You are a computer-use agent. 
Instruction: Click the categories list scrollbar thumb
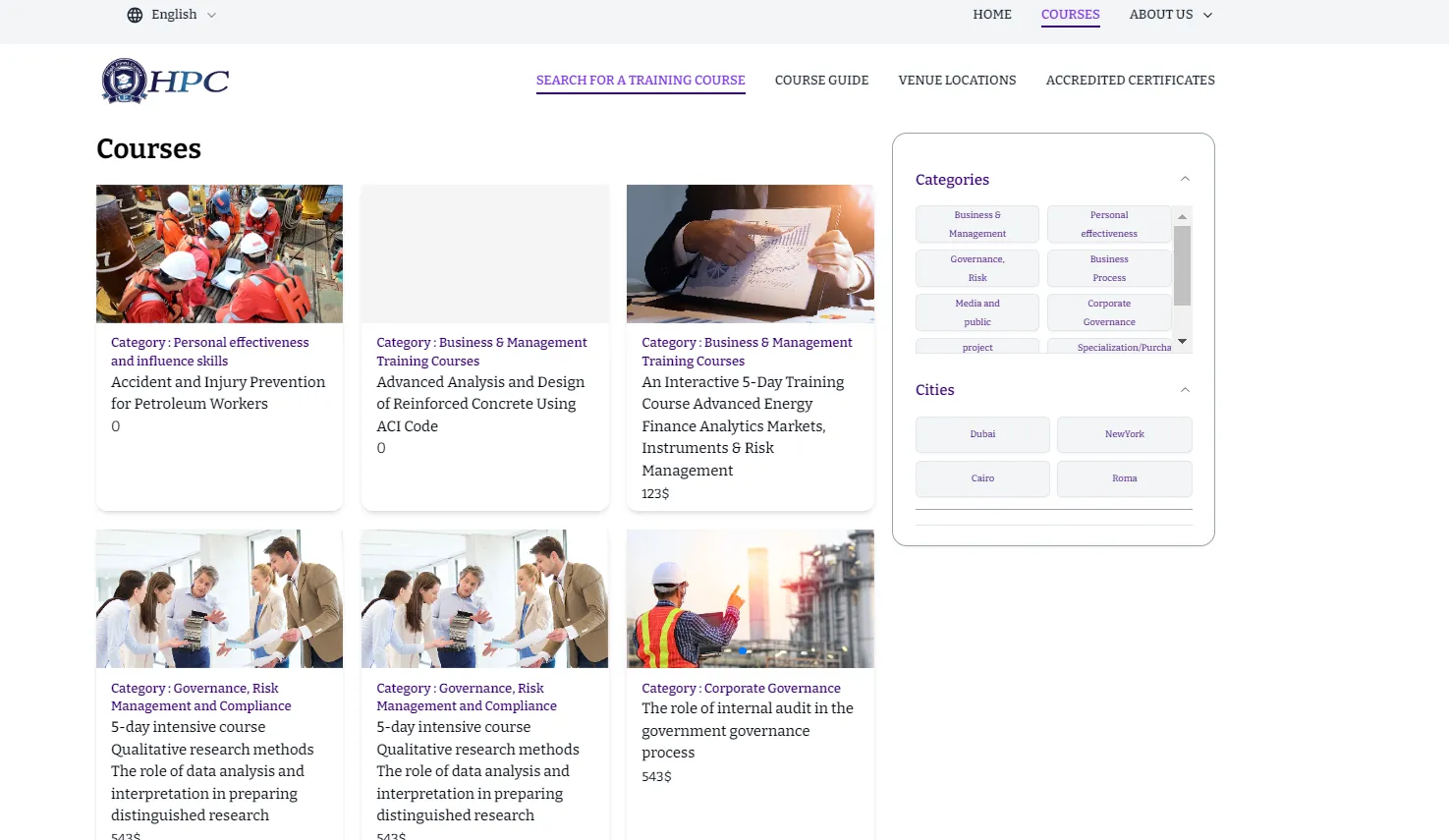tap(1183, 266)
